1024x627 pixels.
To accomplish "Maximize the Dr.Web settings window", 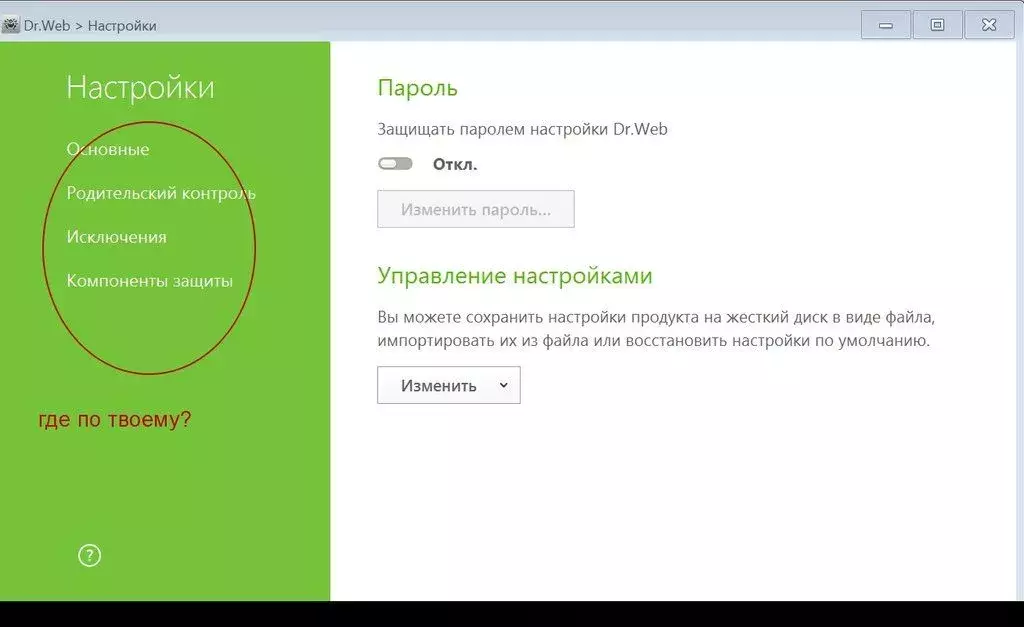I will 937,25.
